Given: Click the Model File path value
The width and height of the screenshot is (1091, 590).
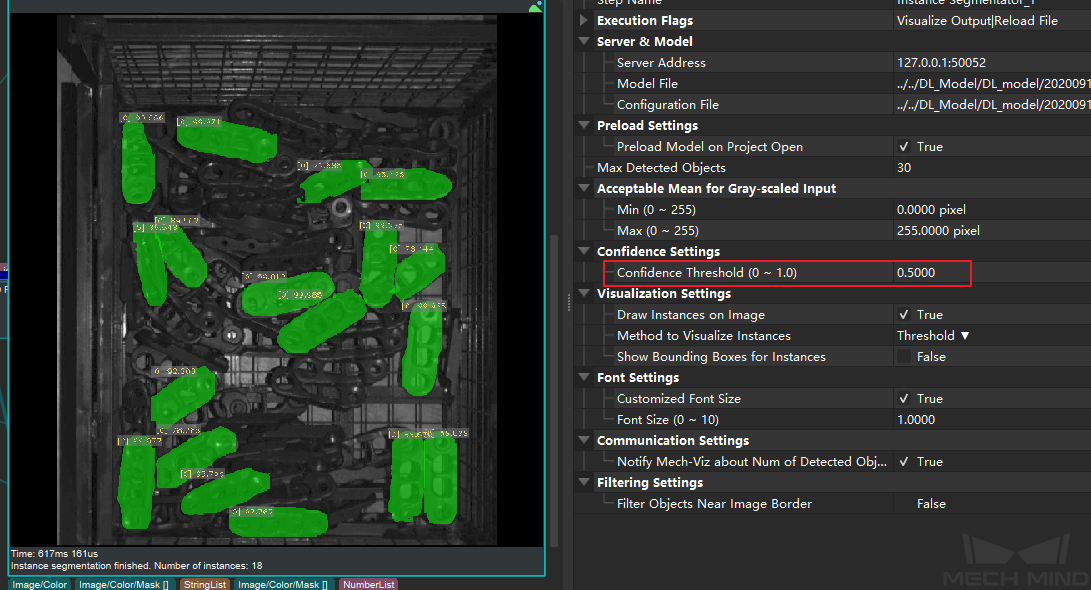Looking at the screenshot, I should coord(990,84).
